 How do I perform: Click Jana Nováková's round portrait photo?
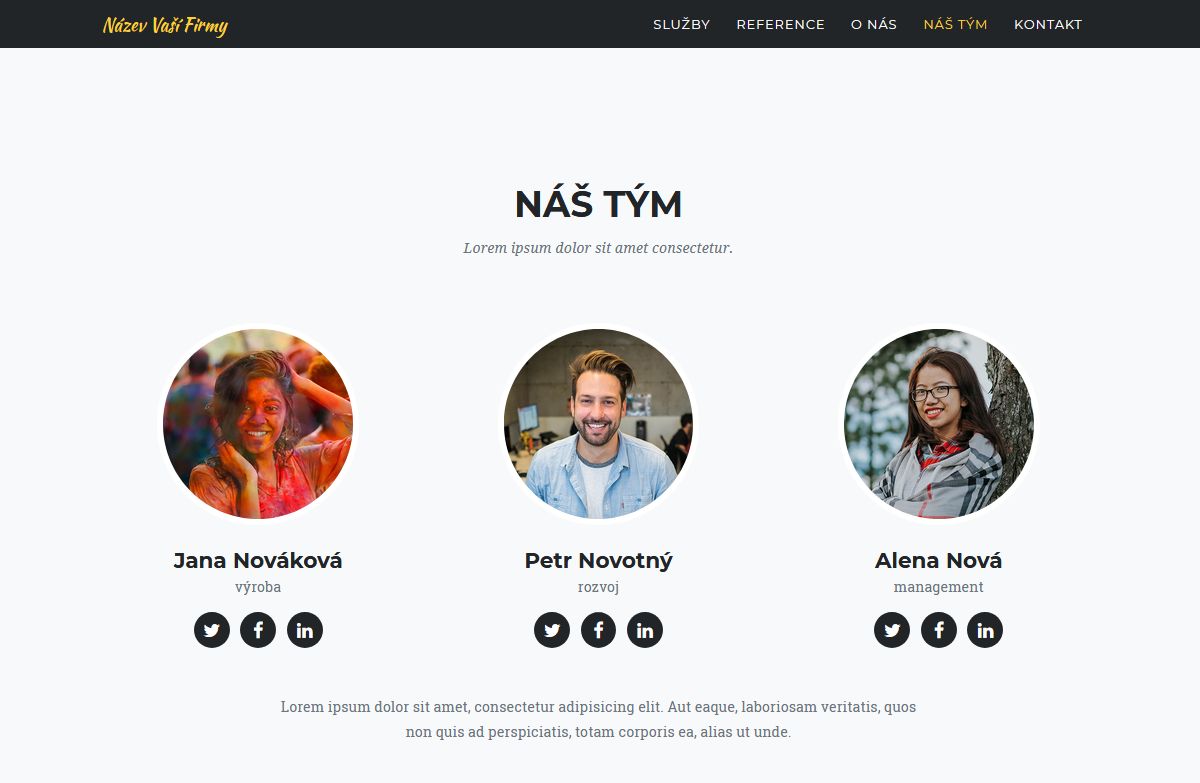click(x=258, y=424)
